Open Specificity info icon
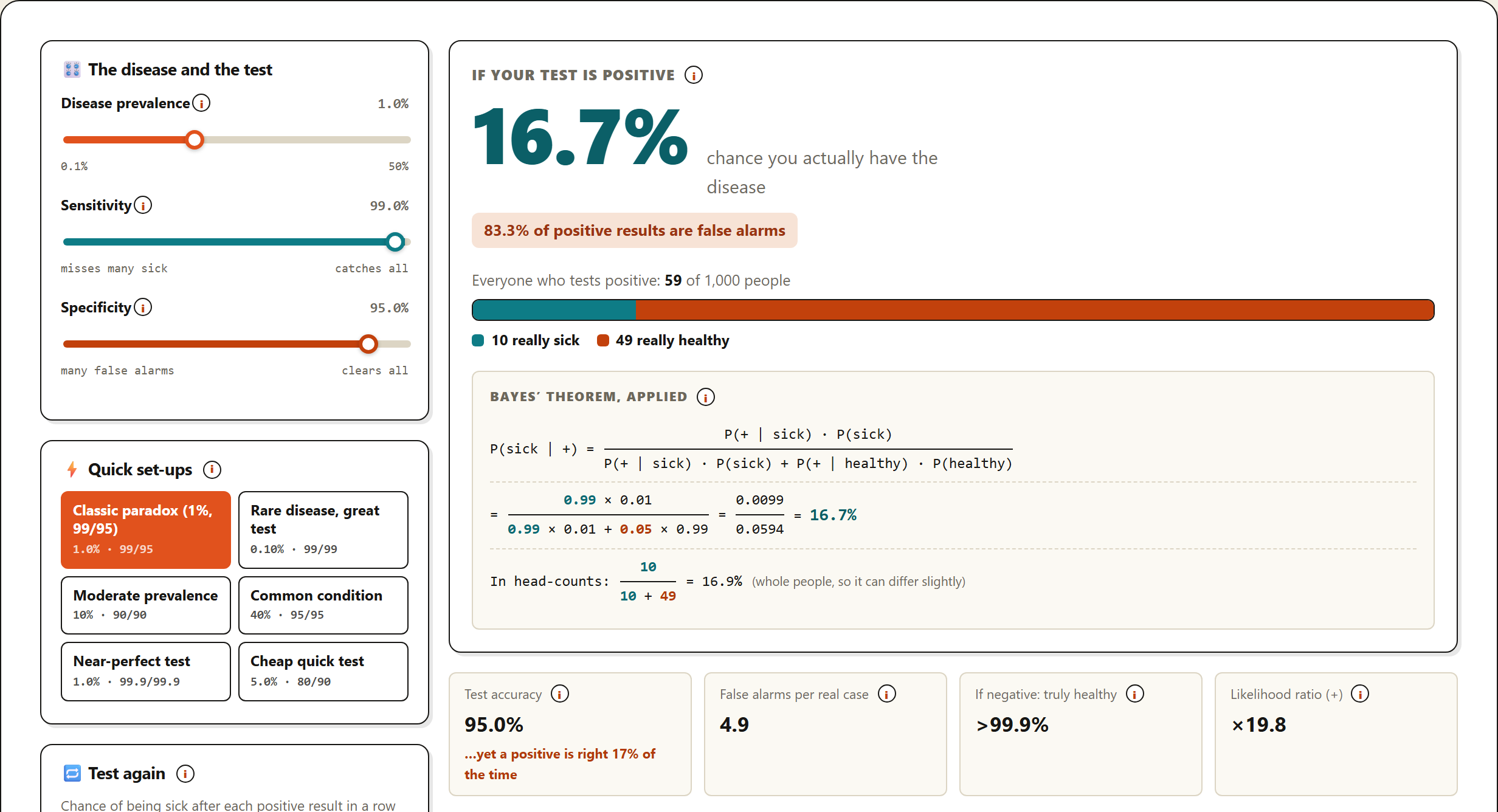The height and width of the screenshot is (812, 1498). [143, 308]
